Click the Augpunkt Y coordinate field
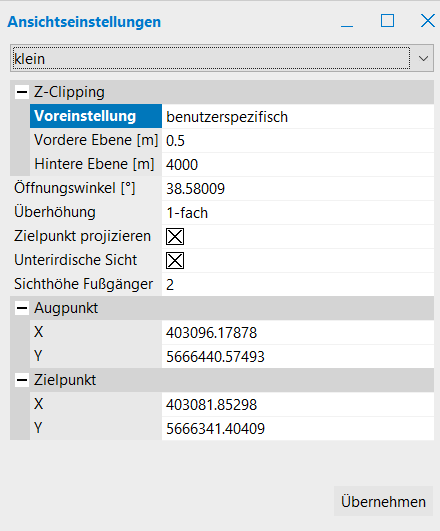Screen dimensions: 440x531 pos(298,357)
